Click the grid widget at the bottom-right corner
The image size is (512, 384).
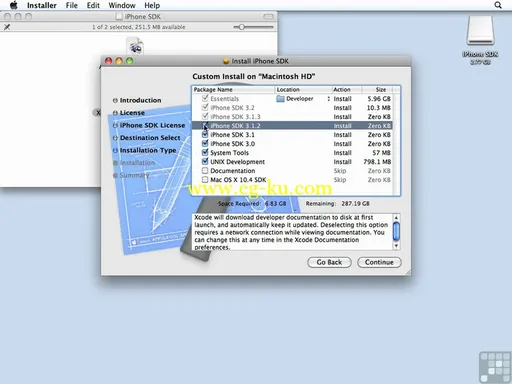(x=495, y=367)
